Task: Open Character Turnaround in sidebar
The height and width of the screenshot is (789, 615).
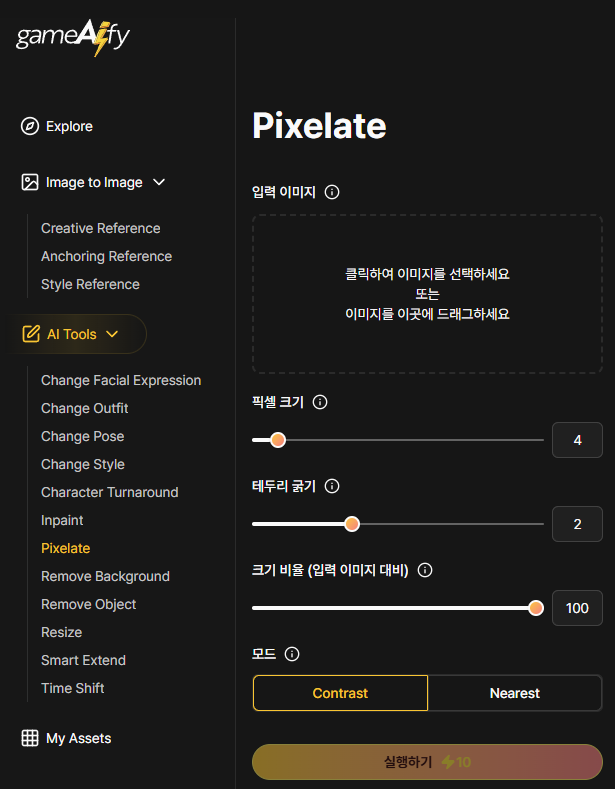Action: pos(110,492)
